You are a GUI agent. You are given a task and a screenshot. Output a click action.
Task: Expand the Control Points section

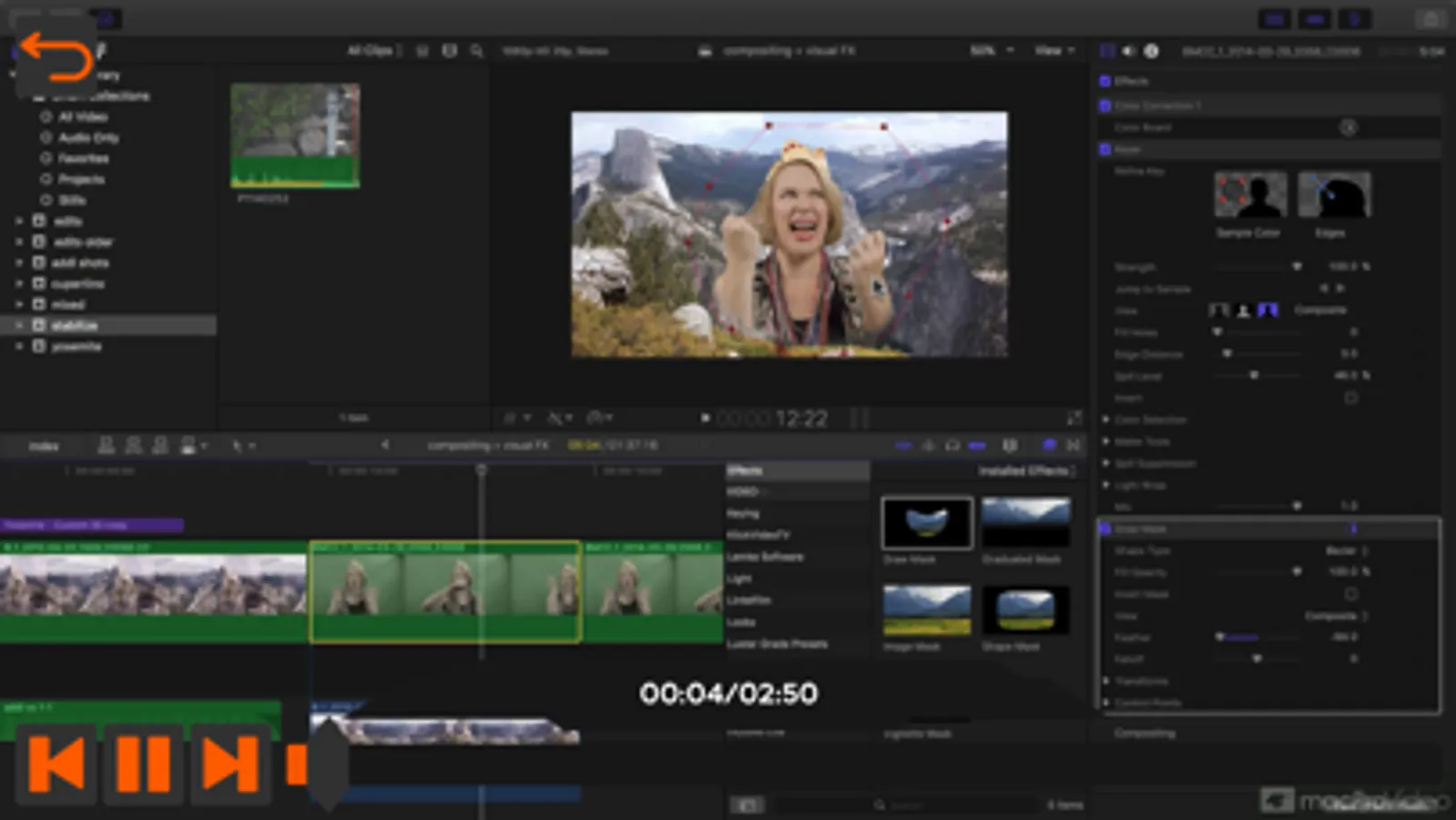click(x=1106, y=702)
